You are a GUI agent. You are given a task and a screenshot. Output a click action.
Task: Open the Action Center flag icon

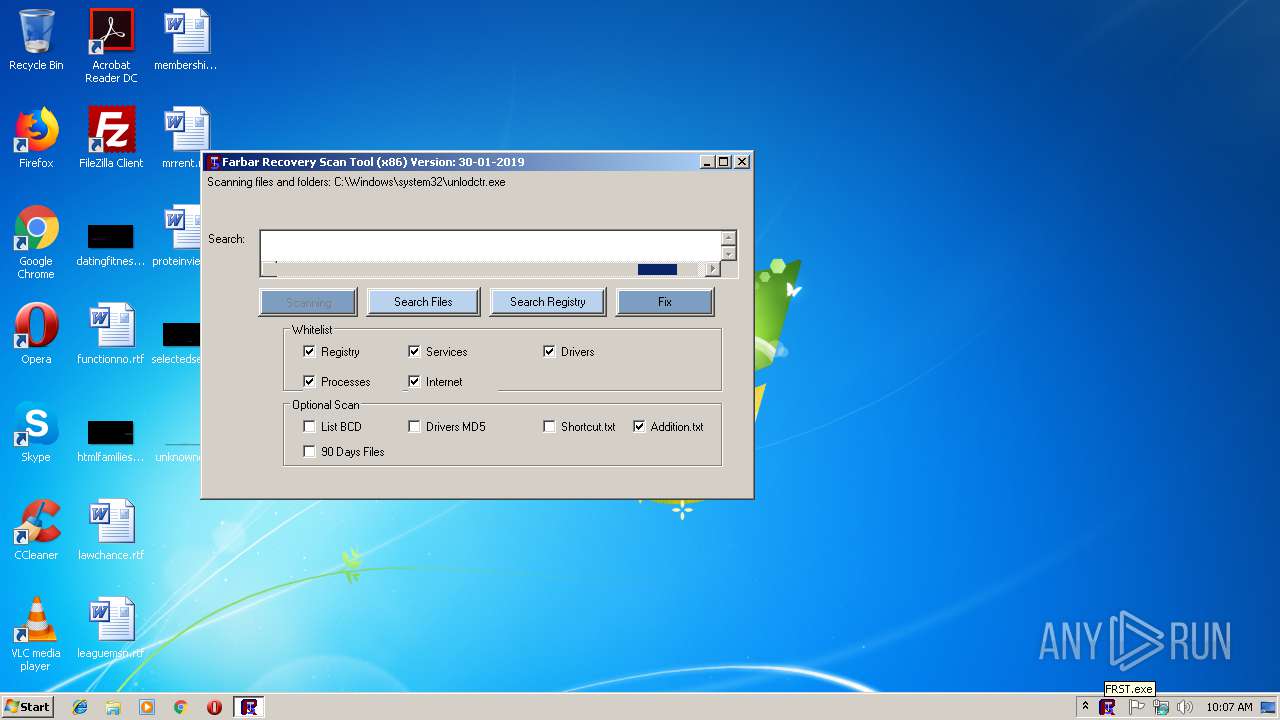pyautogui.click(x=1136, y=707)
